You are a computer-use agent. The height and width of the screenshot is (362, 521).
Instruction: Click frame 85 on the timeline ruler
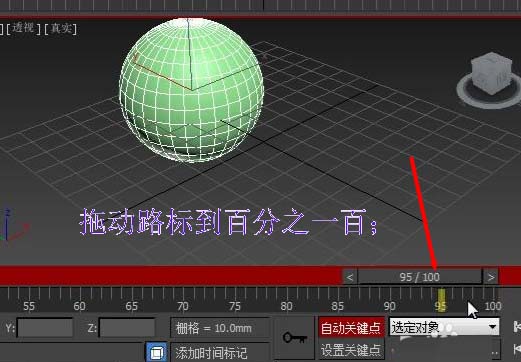(337, 306)
